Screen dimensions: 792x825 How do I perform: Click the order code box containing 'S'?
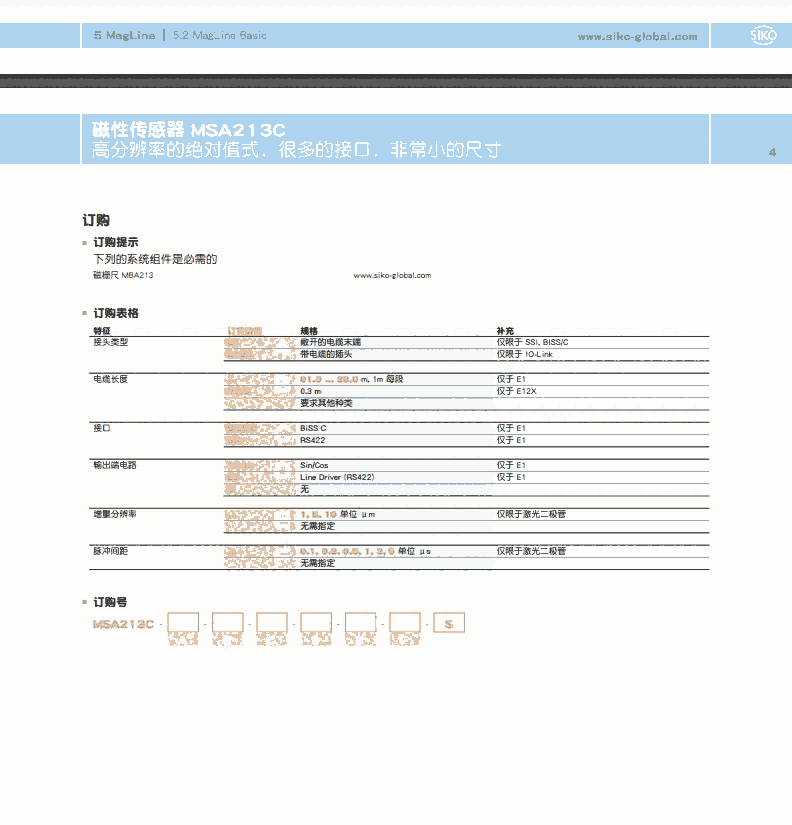[449, 624]
